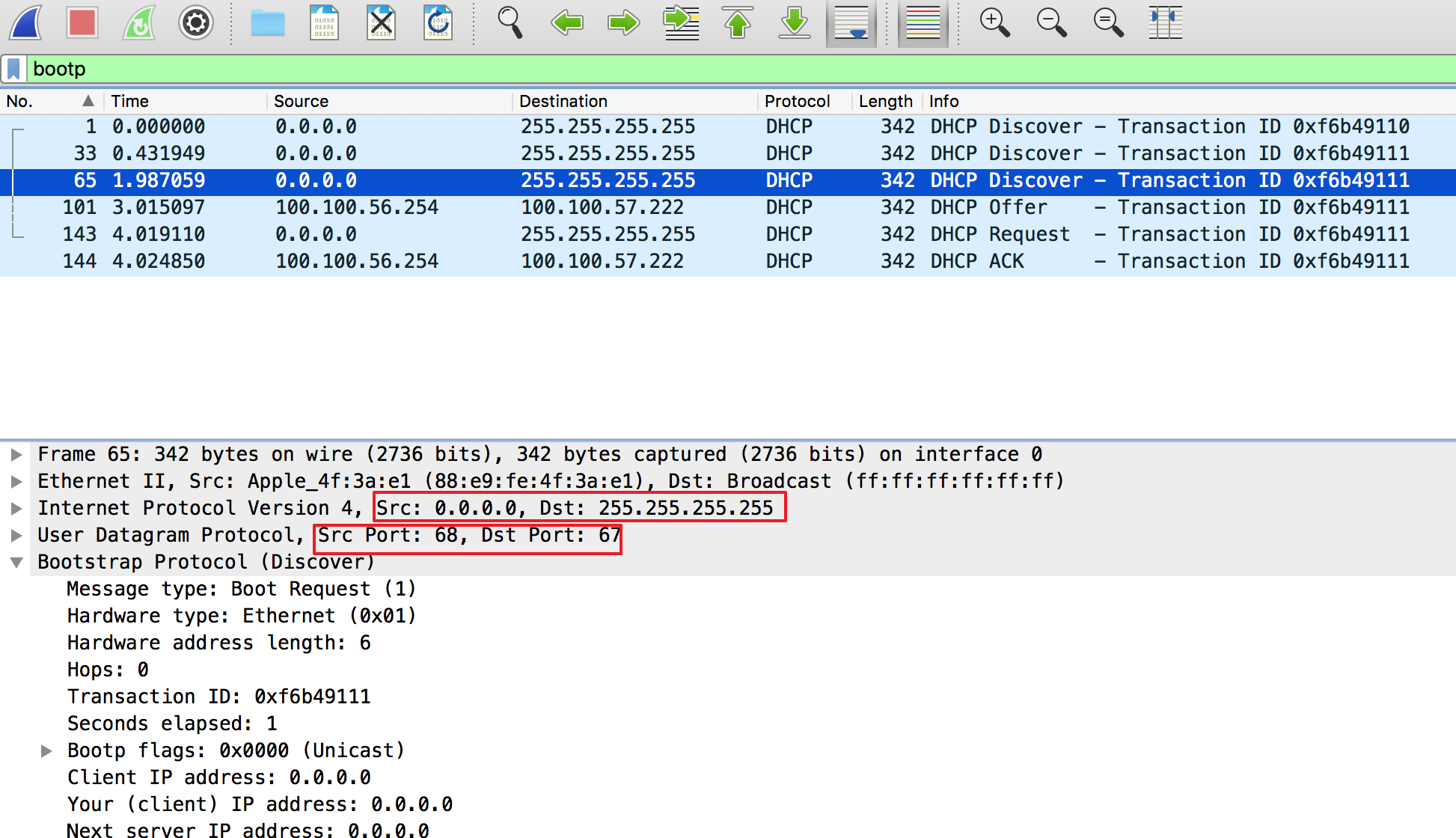Start a new live capture

click(x=25, y=22)
